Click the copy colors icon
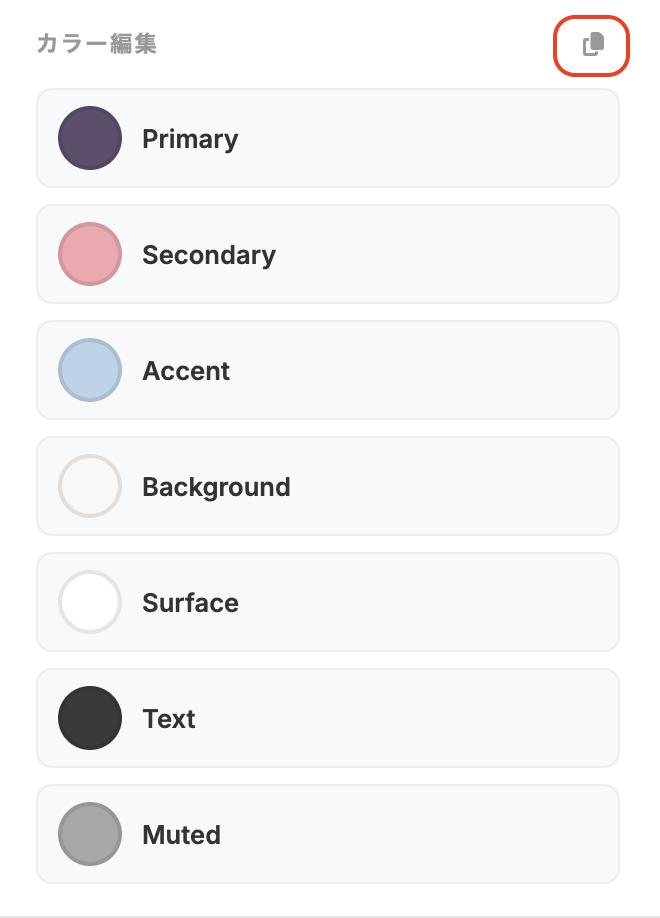 click(592, 45)
